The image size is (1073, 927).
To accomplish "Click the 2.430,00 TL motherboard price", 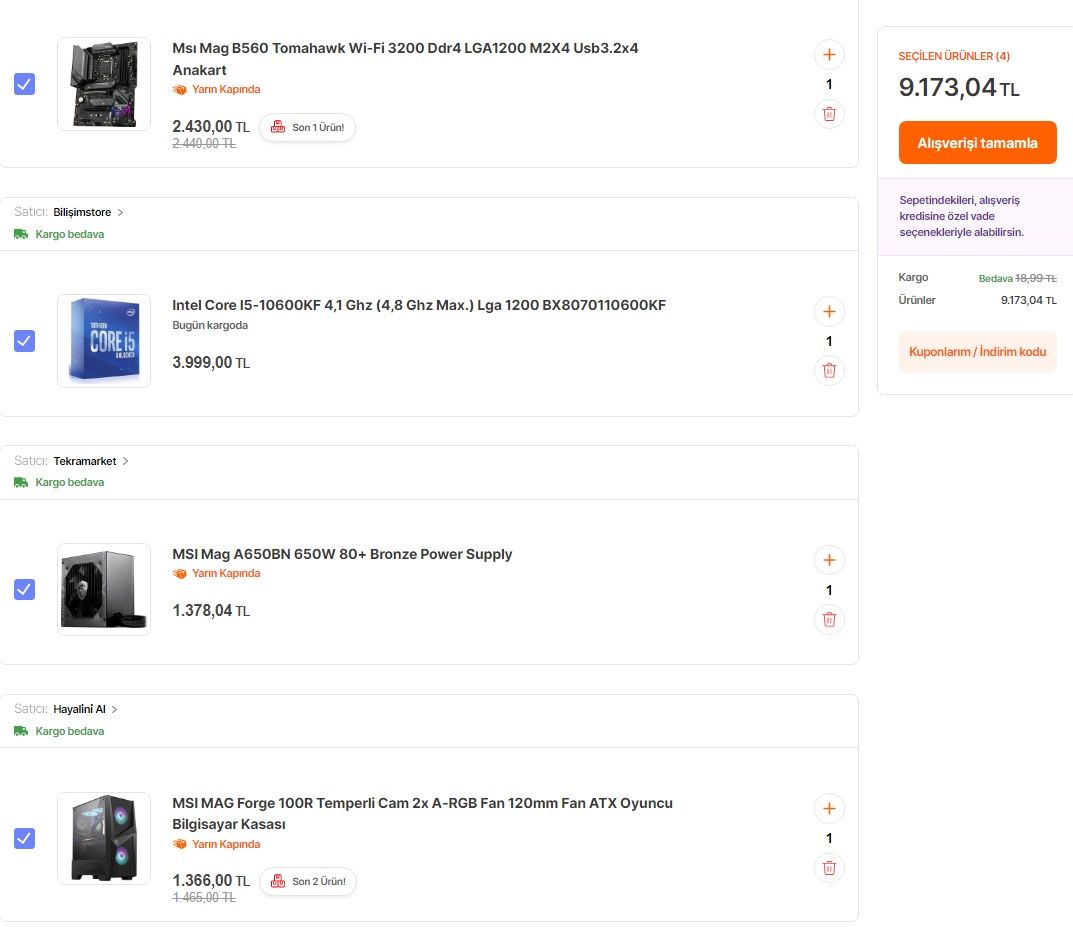I will (x=211, y=127).
